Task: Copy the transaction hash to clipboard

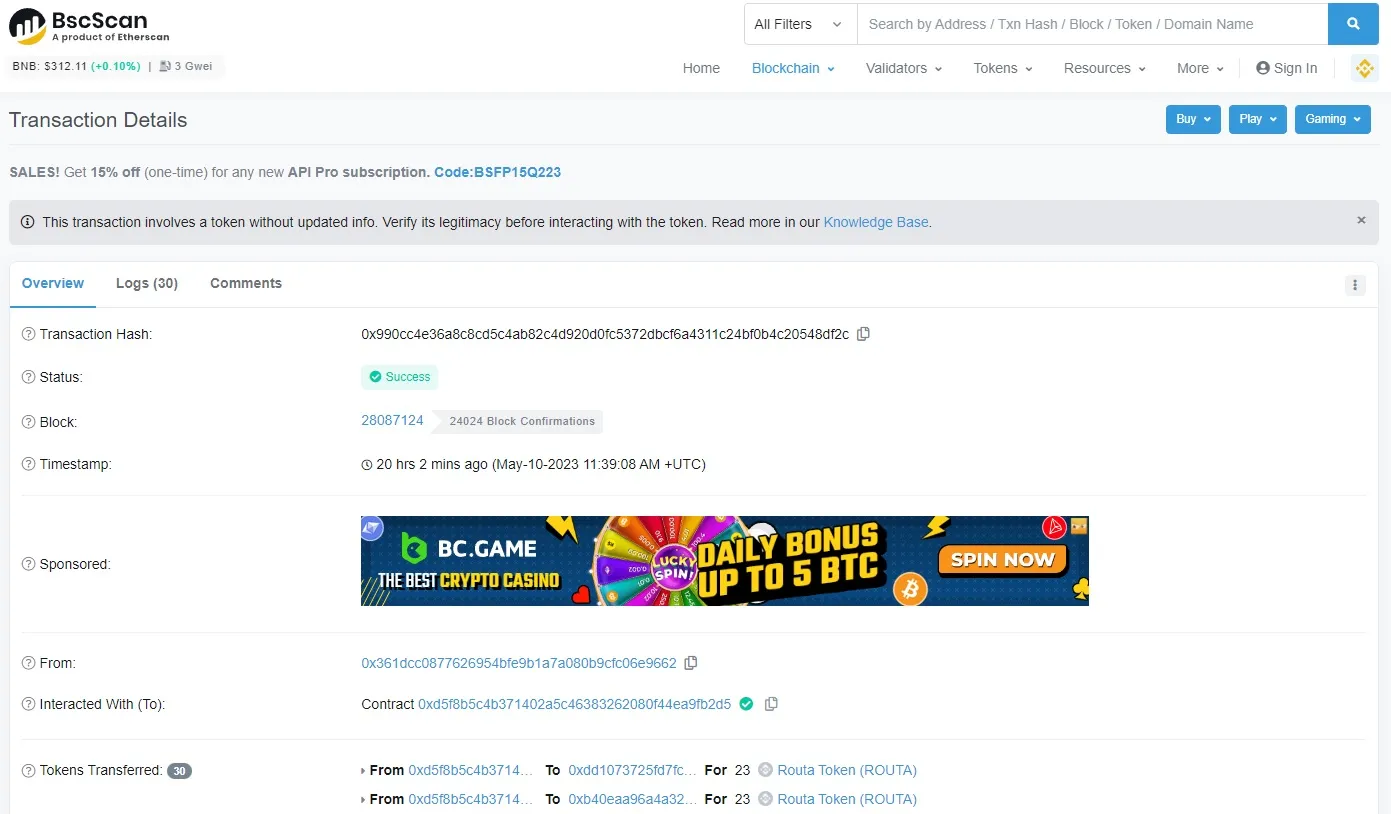Action: [864, 334]
